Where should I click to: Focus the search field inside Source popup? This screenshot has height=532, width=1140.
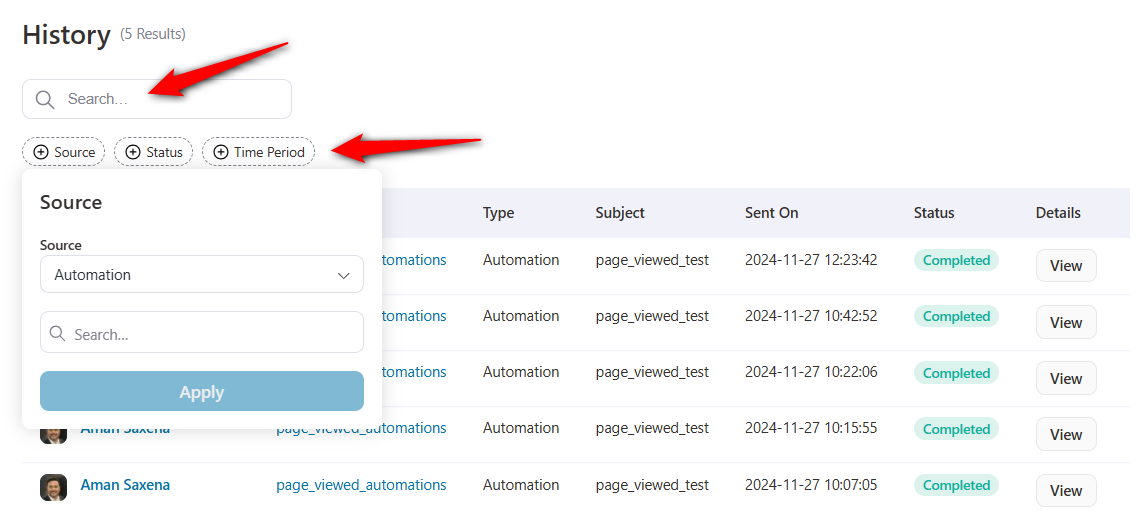coord(202,332)
